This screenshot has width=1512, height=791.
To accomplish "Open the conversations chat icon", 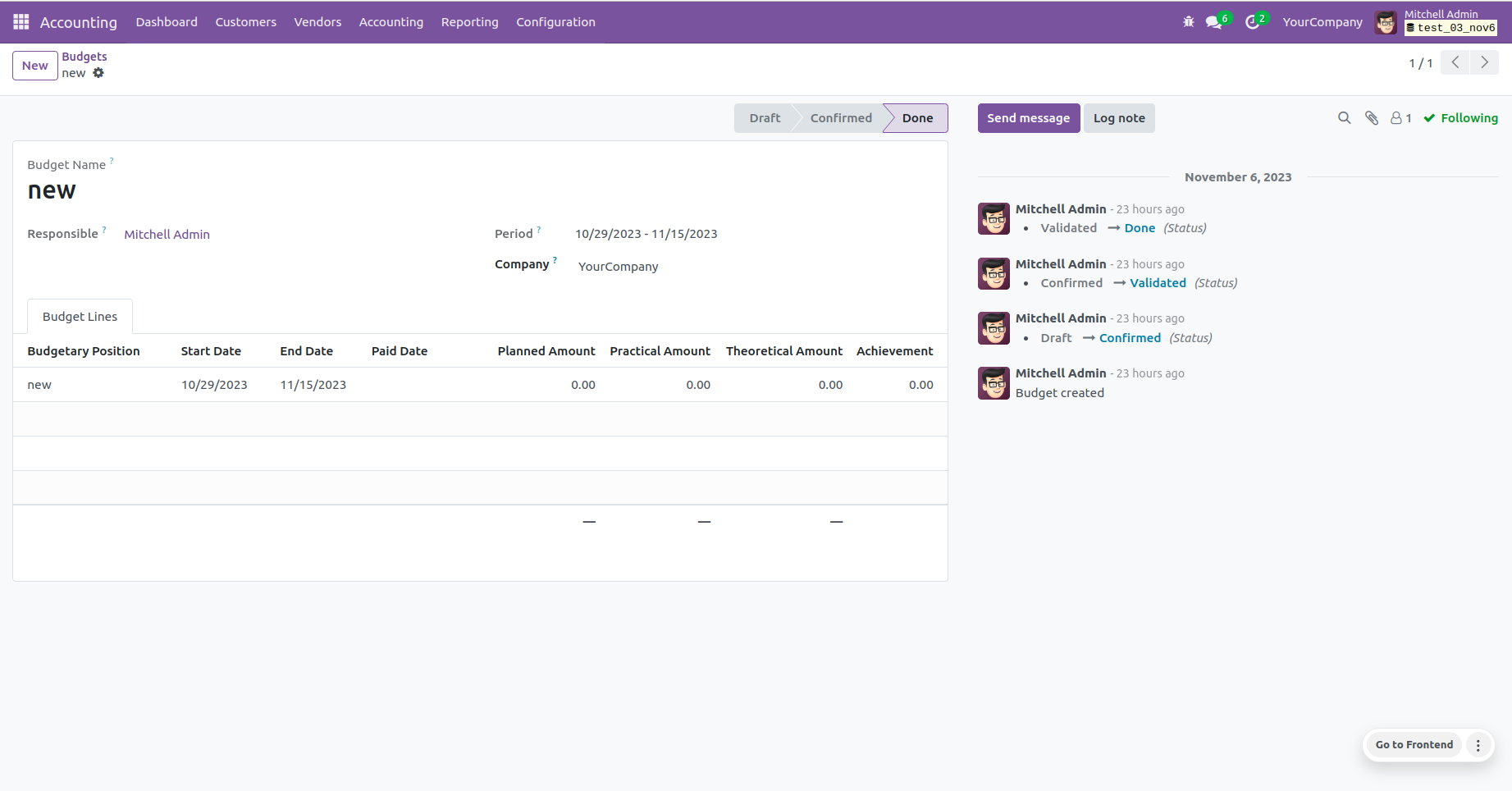I will pos(1214,22).
